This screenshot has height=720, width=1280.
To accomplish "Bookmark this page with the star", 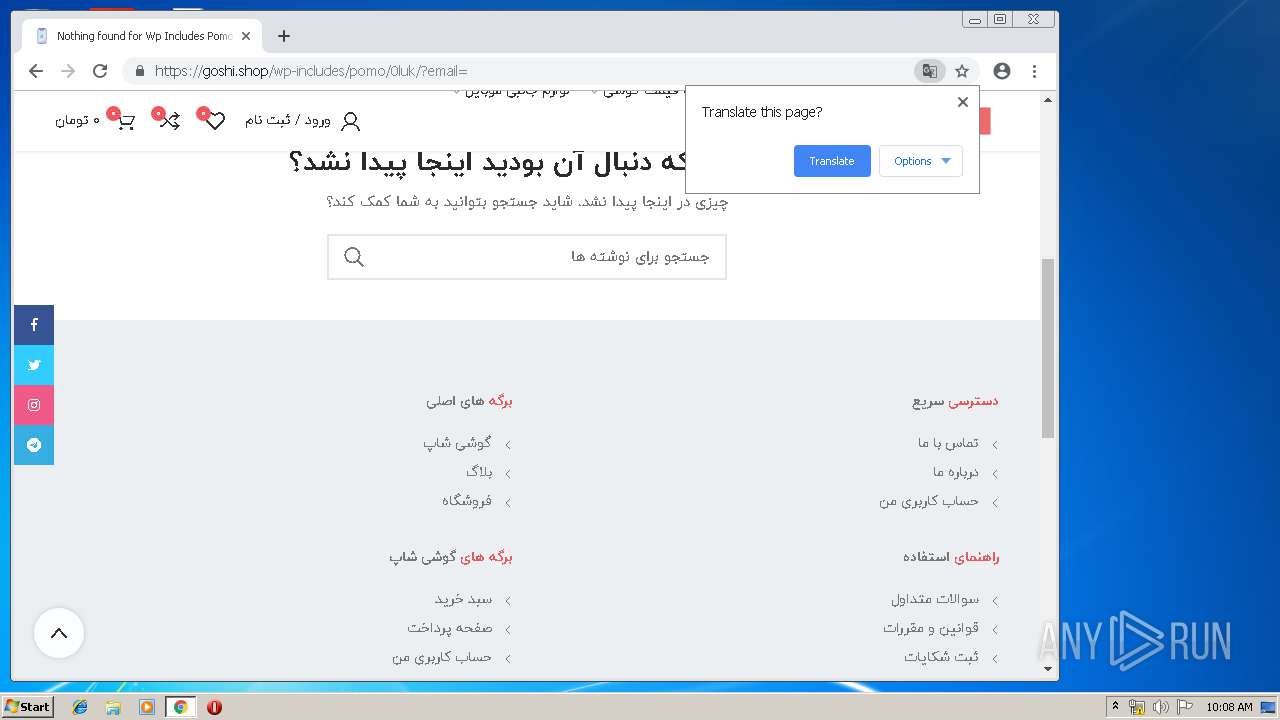I will (x=962, y=71).
